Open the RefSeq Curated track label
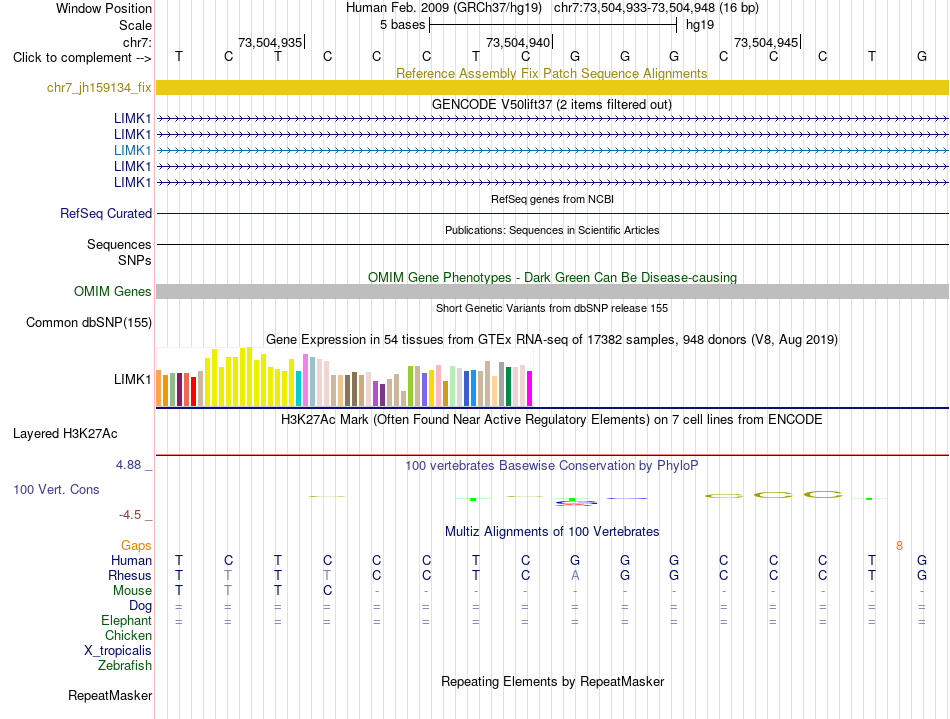 click(x=105, y=213)
